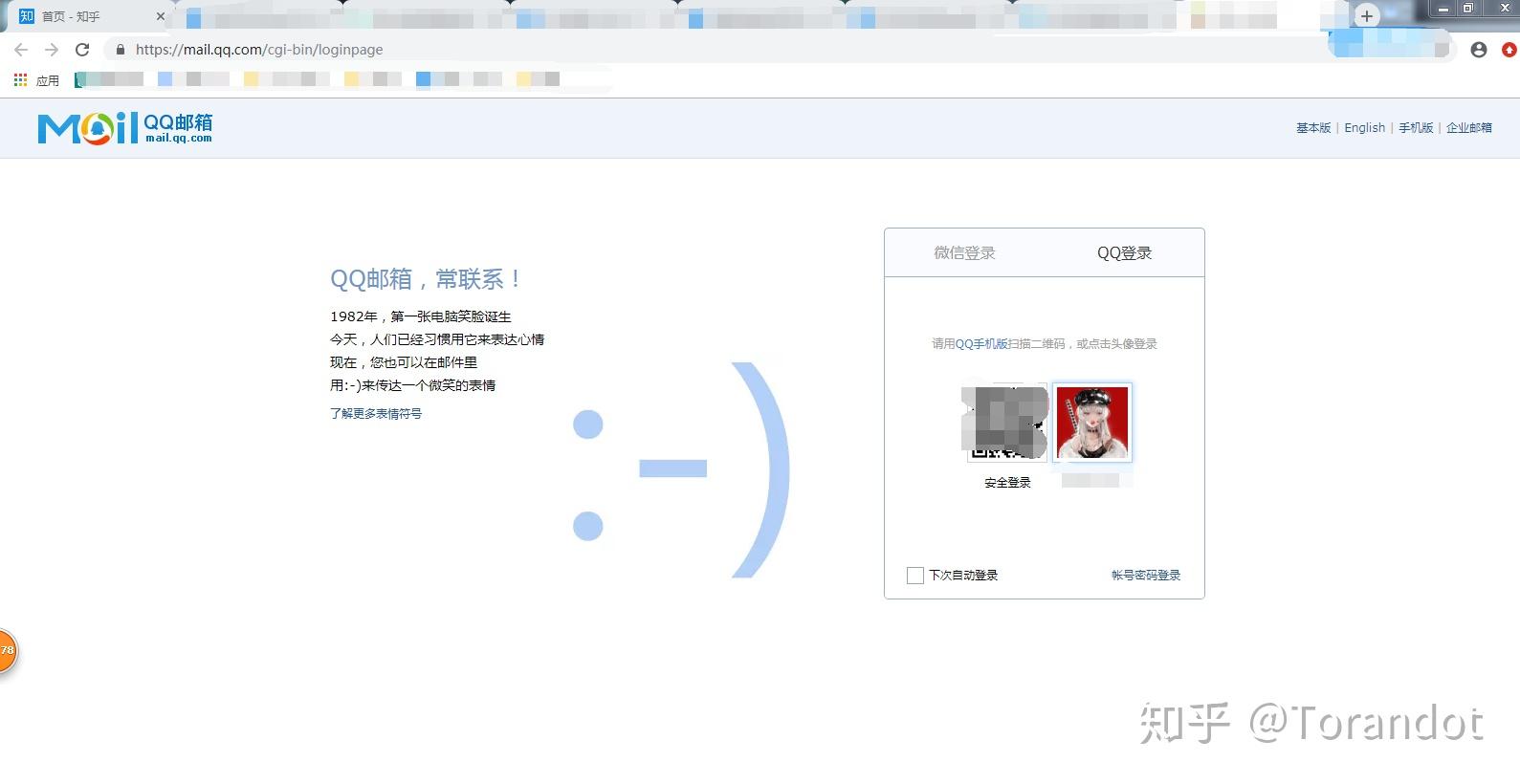
Task: Restore down the browser window
Action: tap(1468, 9)
